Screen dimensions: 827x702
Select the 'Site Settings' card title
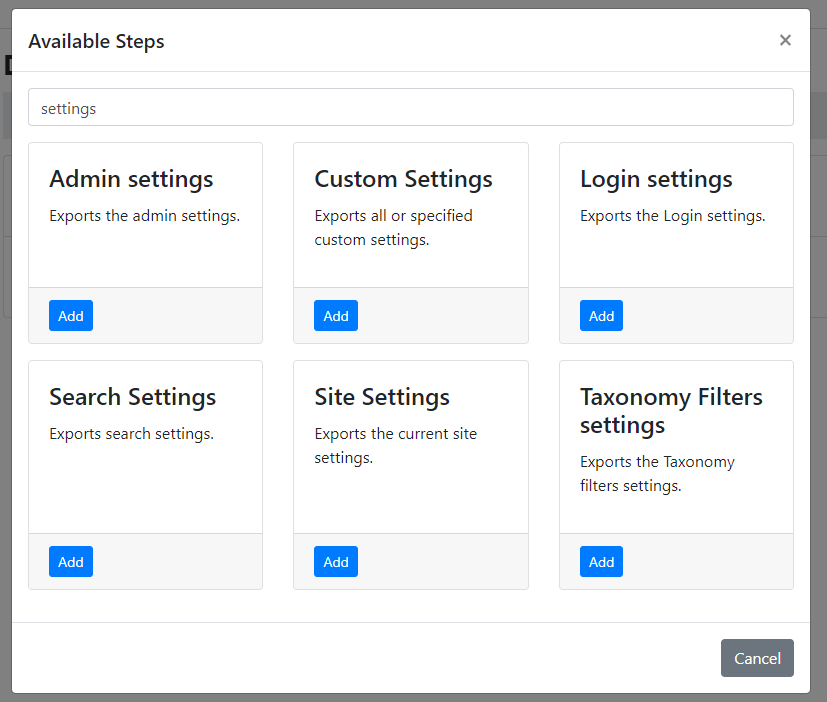tap(382, 397)
